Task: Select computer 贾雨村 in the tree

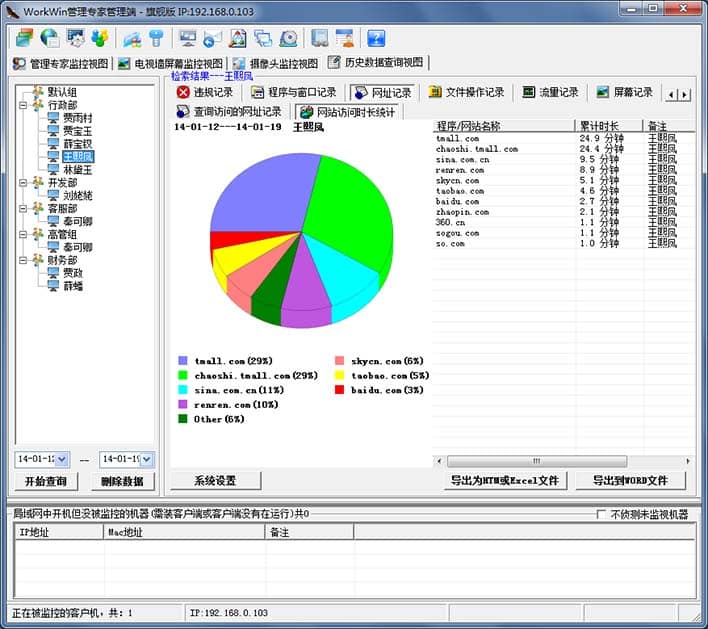Action: click(x=78, y=118)
